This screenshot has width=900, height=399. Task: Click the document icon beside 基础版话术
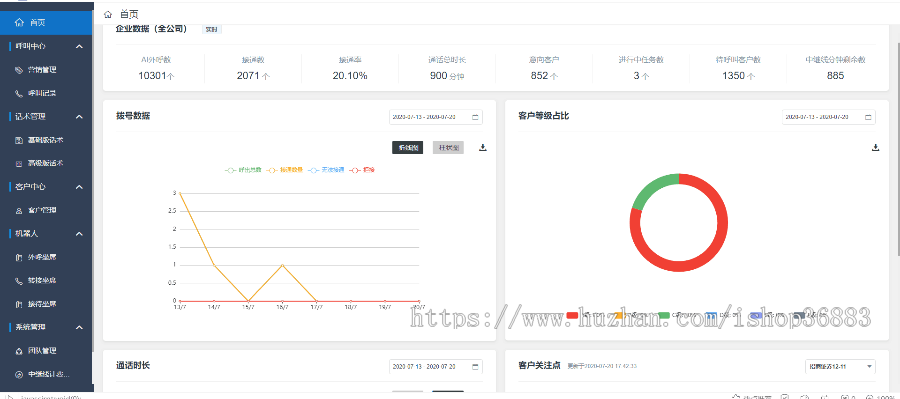click(x=19, y=140)
